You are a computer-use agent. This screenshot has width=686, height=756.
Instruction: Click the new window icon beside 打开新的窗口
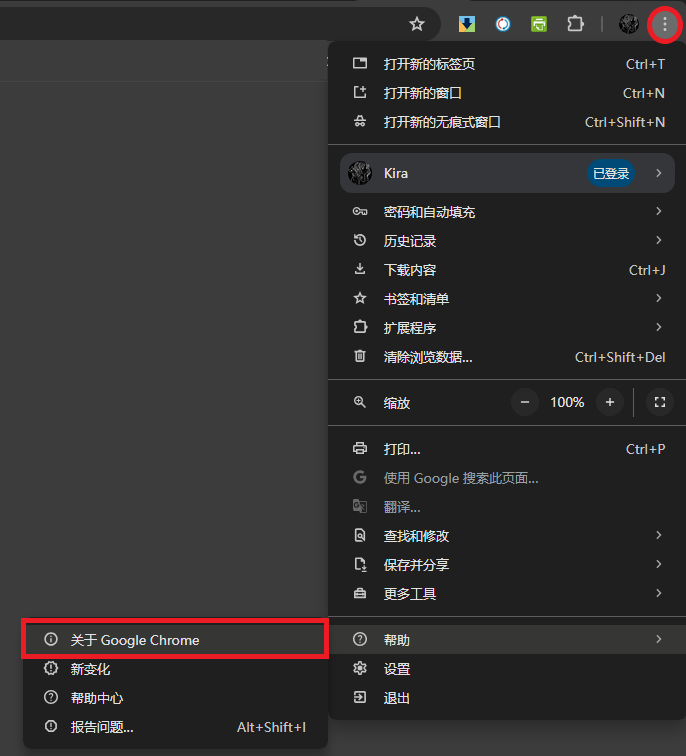point(360,92)
